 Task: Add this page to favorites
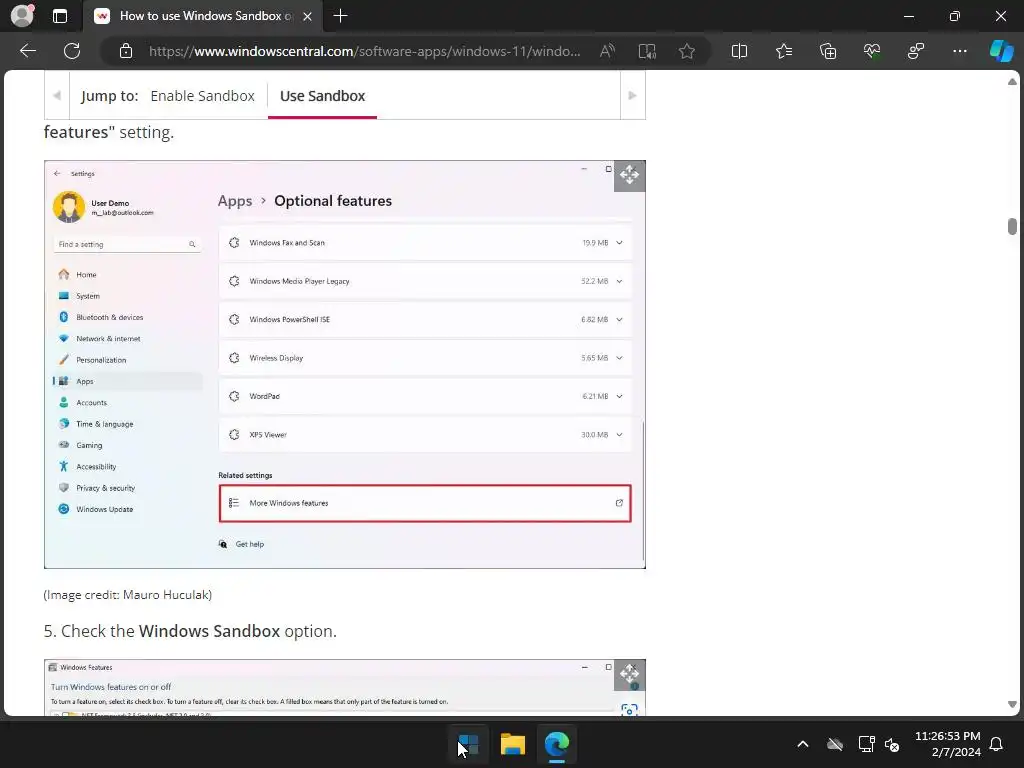click(686, 51)
